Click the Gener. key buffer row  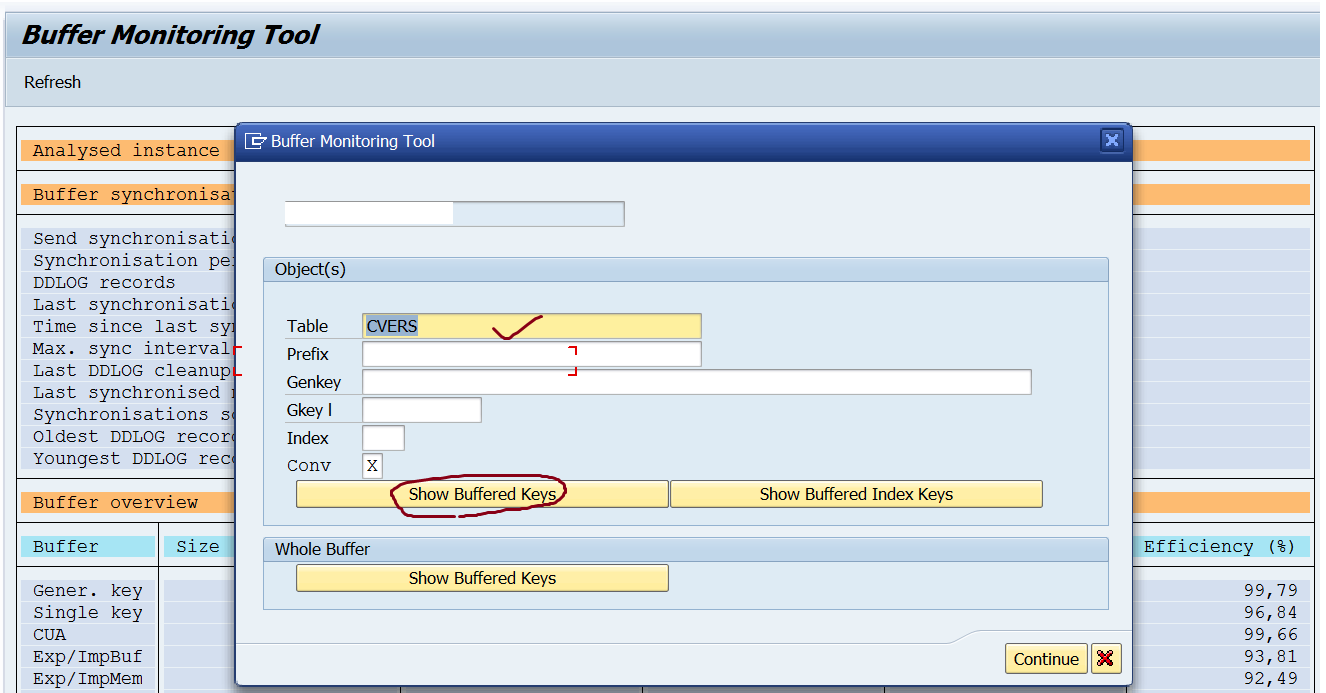click(88, 590)
